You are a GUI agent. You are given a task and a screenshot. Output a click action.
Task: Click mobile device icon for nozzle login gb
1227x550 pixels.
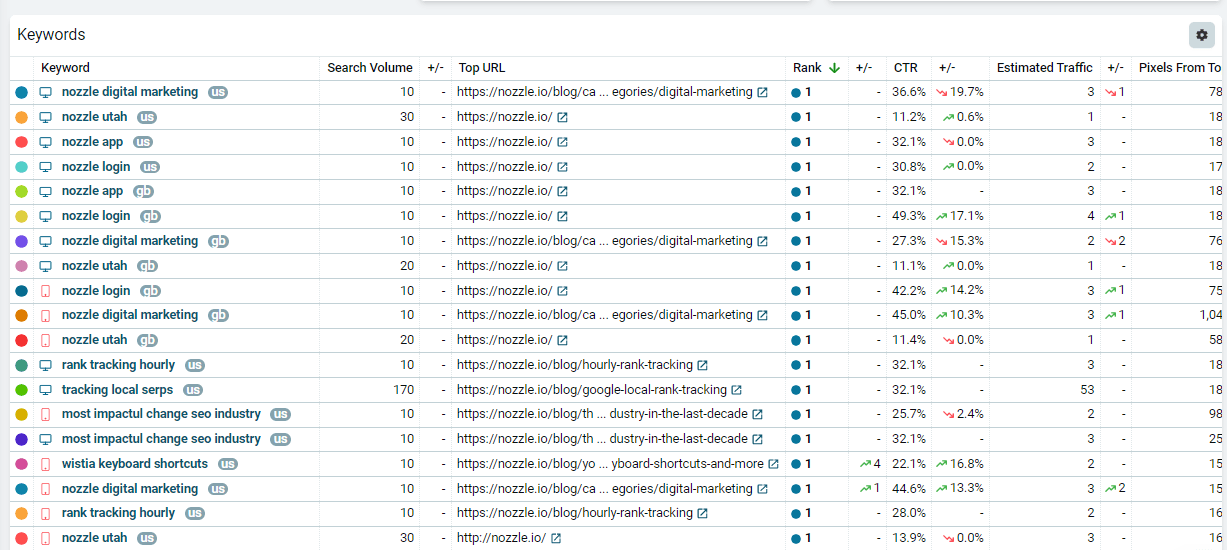point(45,291)
